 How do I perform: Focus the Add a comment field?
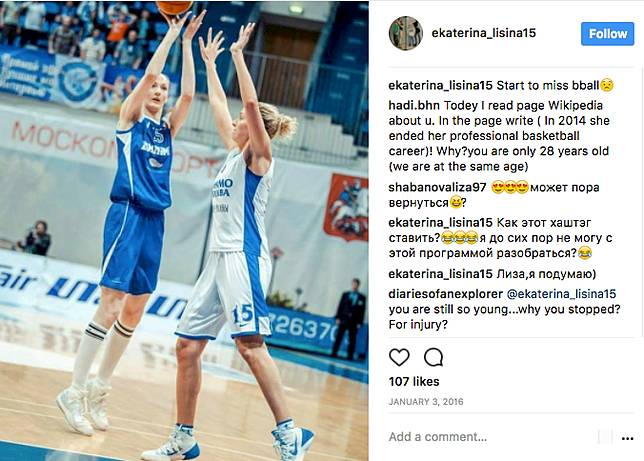coord(491,436)
